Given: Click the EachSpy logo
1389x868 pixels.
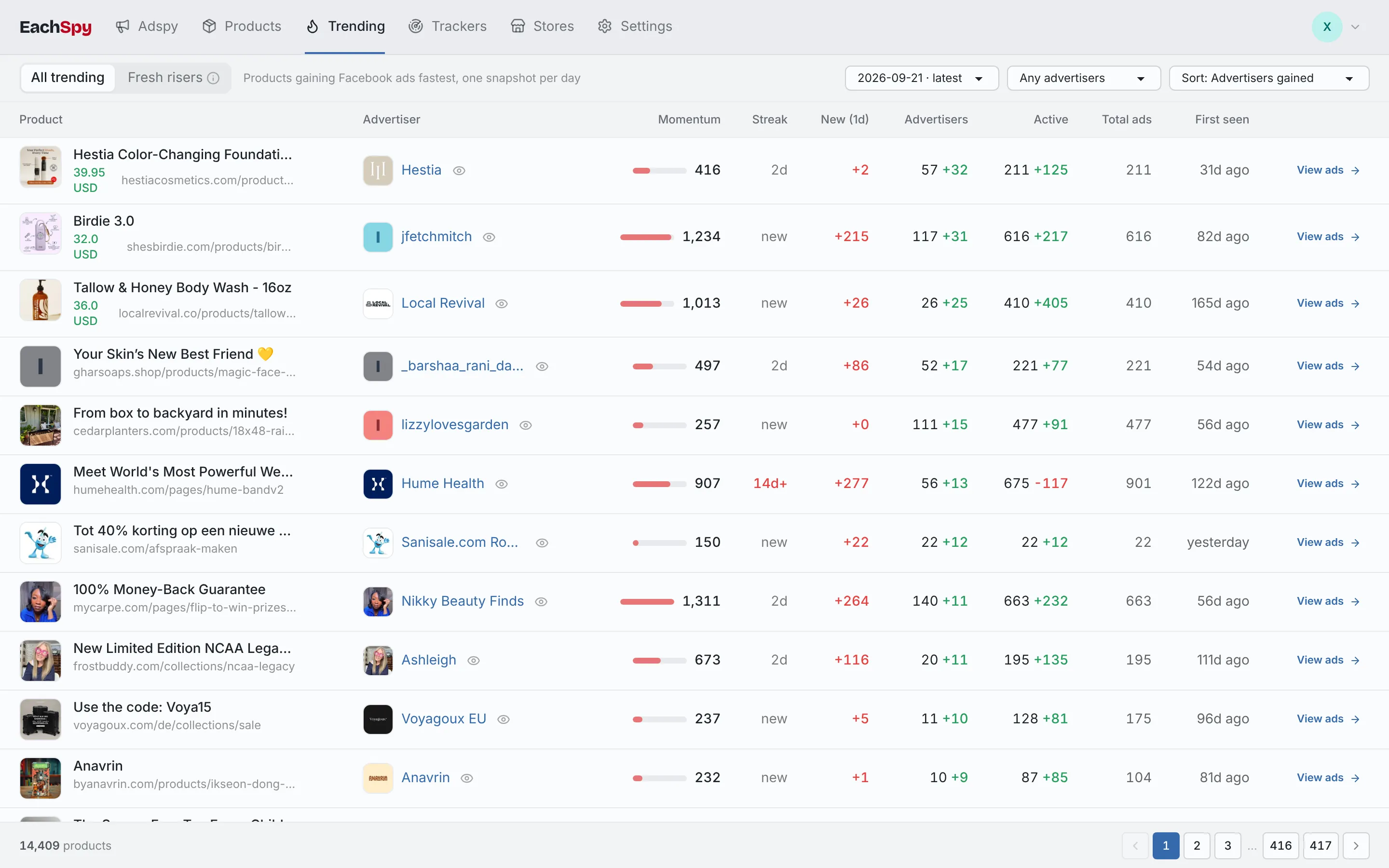Looking at the screenshot, I should tap(55, 27).
